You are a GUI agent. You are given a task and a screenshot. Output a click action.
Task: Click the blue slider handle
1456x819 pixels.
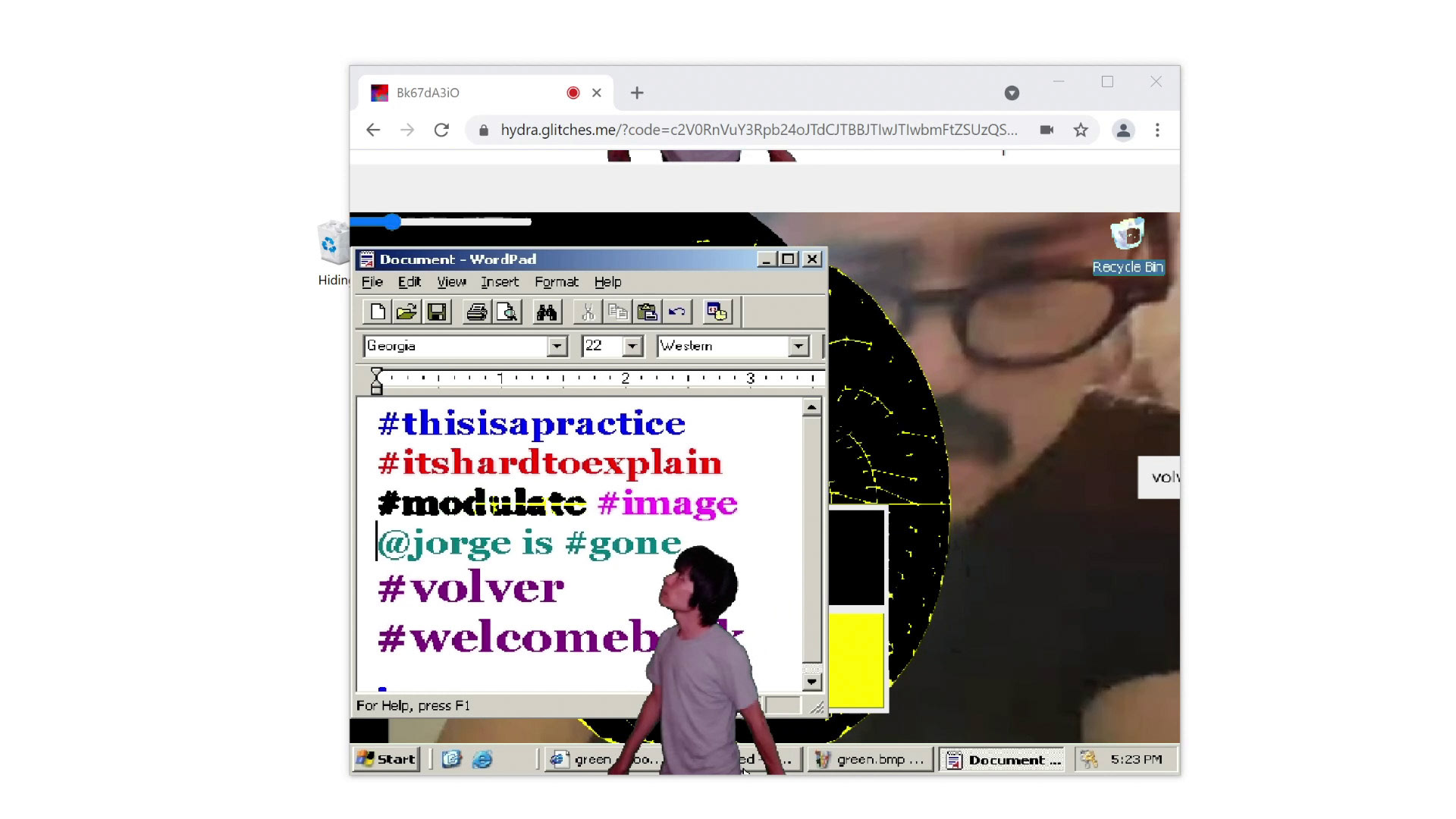point(392,222)
